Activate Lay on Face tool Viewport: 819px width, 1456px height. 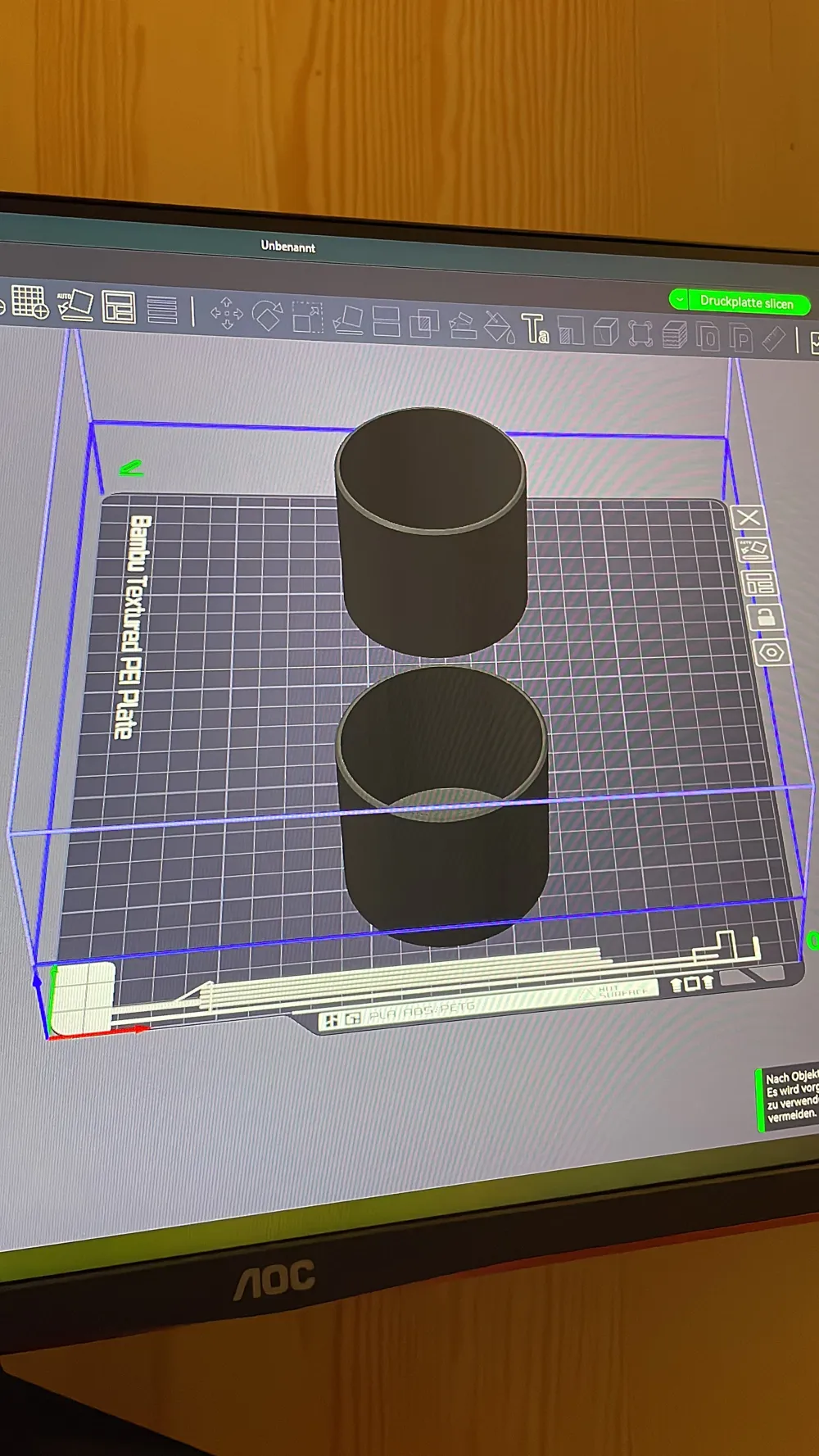[348, 320]
